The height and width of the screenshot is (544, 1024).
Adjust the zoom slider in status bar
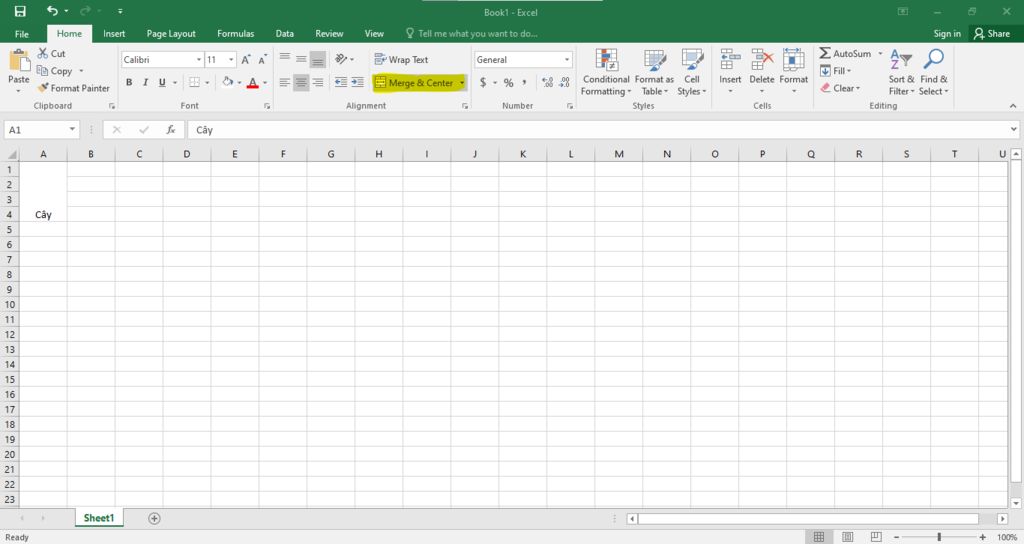tap(938, 537)
